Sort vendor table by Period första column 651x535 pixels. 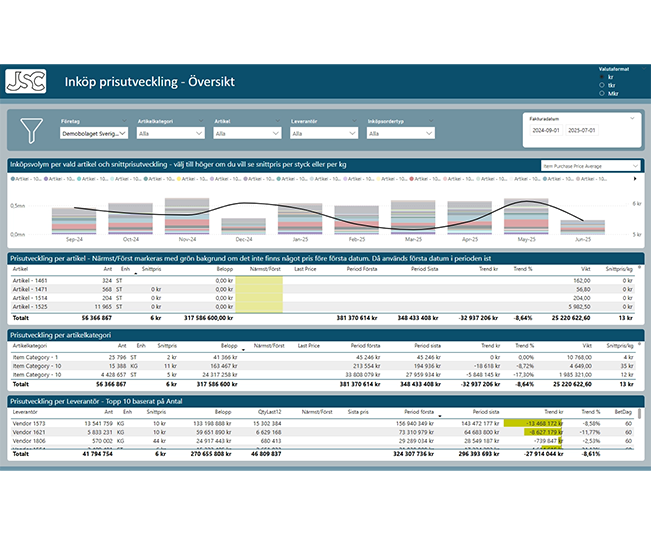(419, 412)
